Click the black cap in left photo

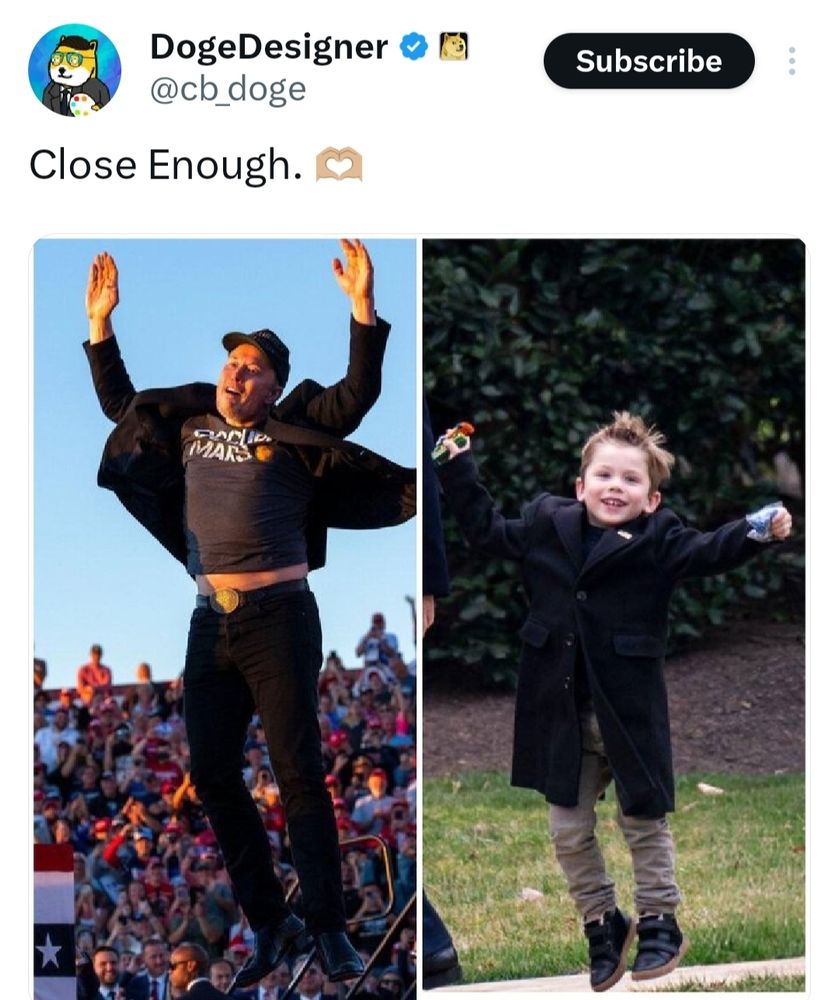pyautogui.click(x=259, y=351)
